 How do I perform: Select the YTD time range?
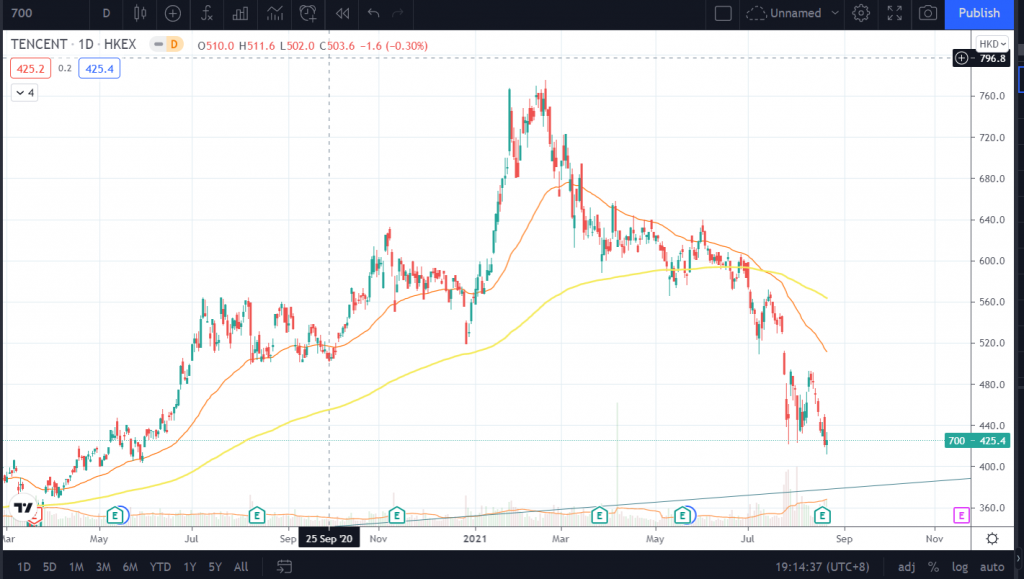click(158, 566)
